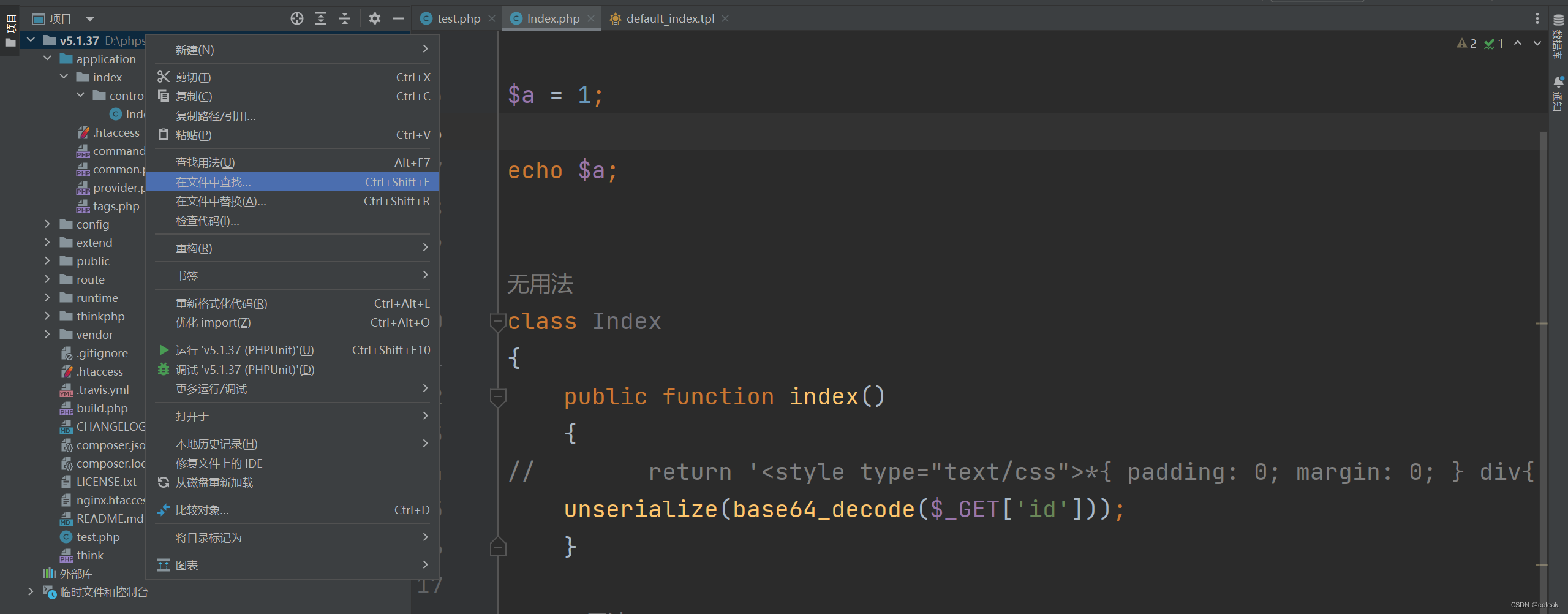
Task: Switch to the test.php editor tab
Action: pos(458,18)
